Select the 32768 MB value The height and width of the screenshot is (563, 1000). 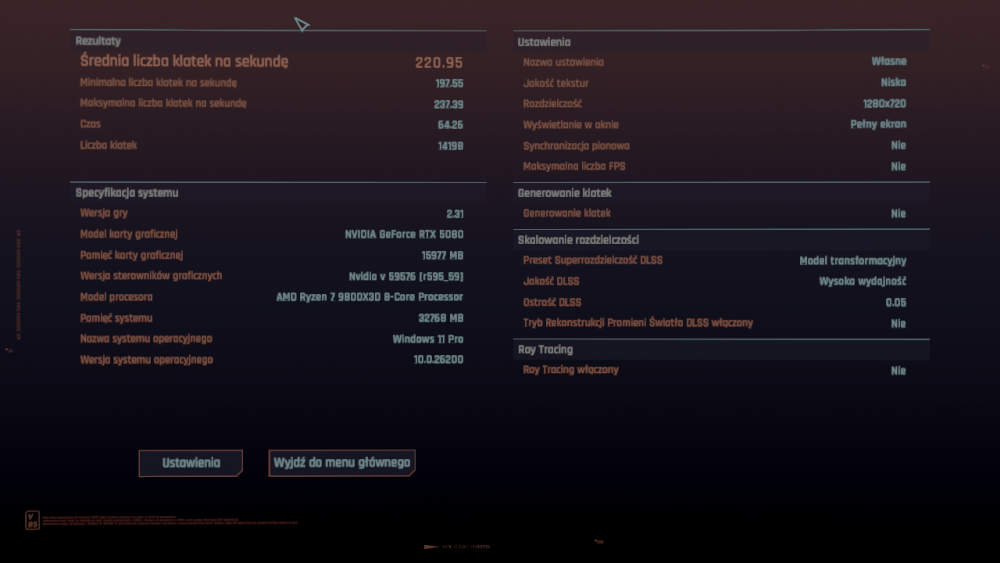click(x=441, y=318)
